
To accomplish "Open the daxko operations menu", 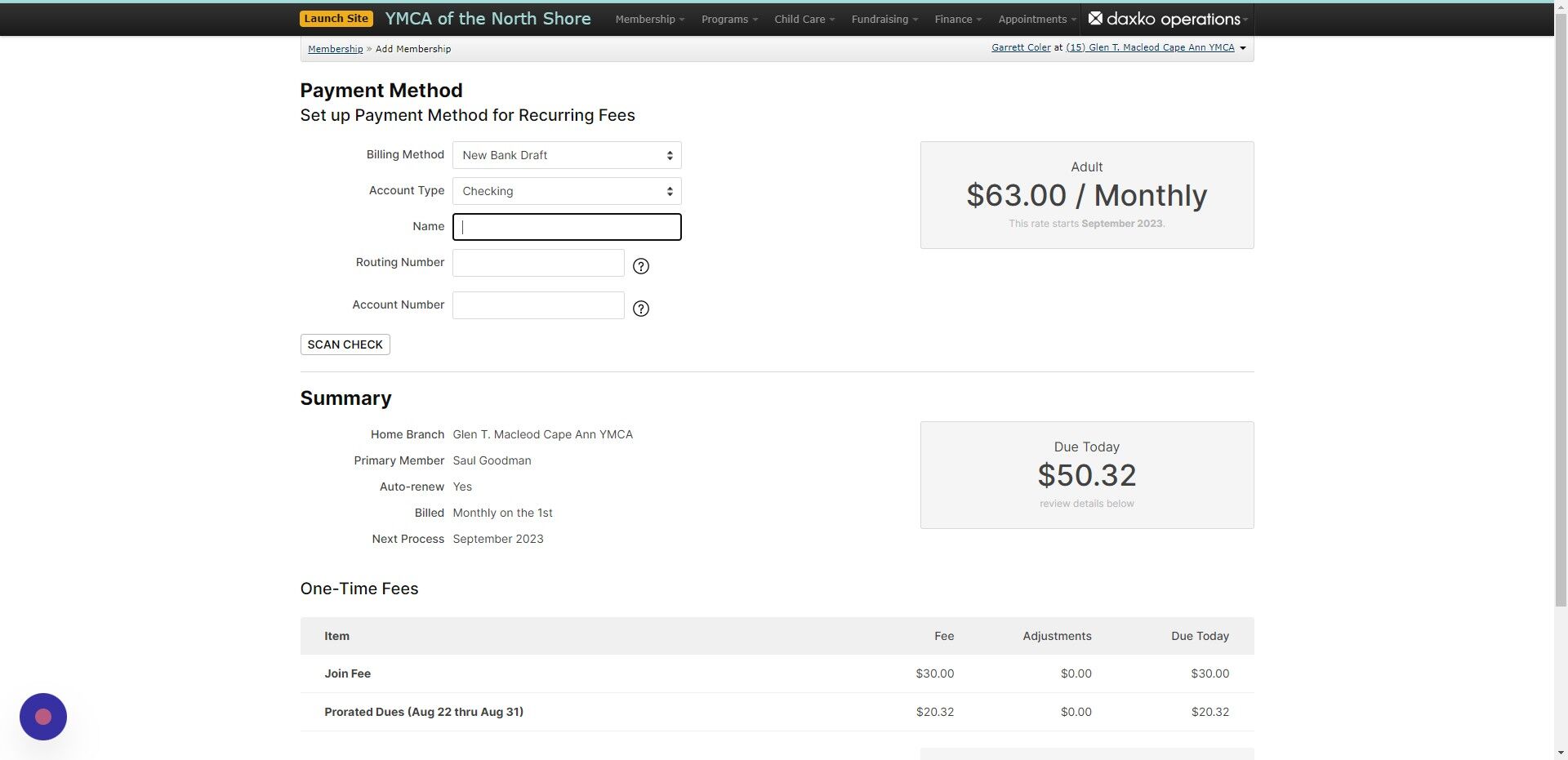I will 1169,19.
